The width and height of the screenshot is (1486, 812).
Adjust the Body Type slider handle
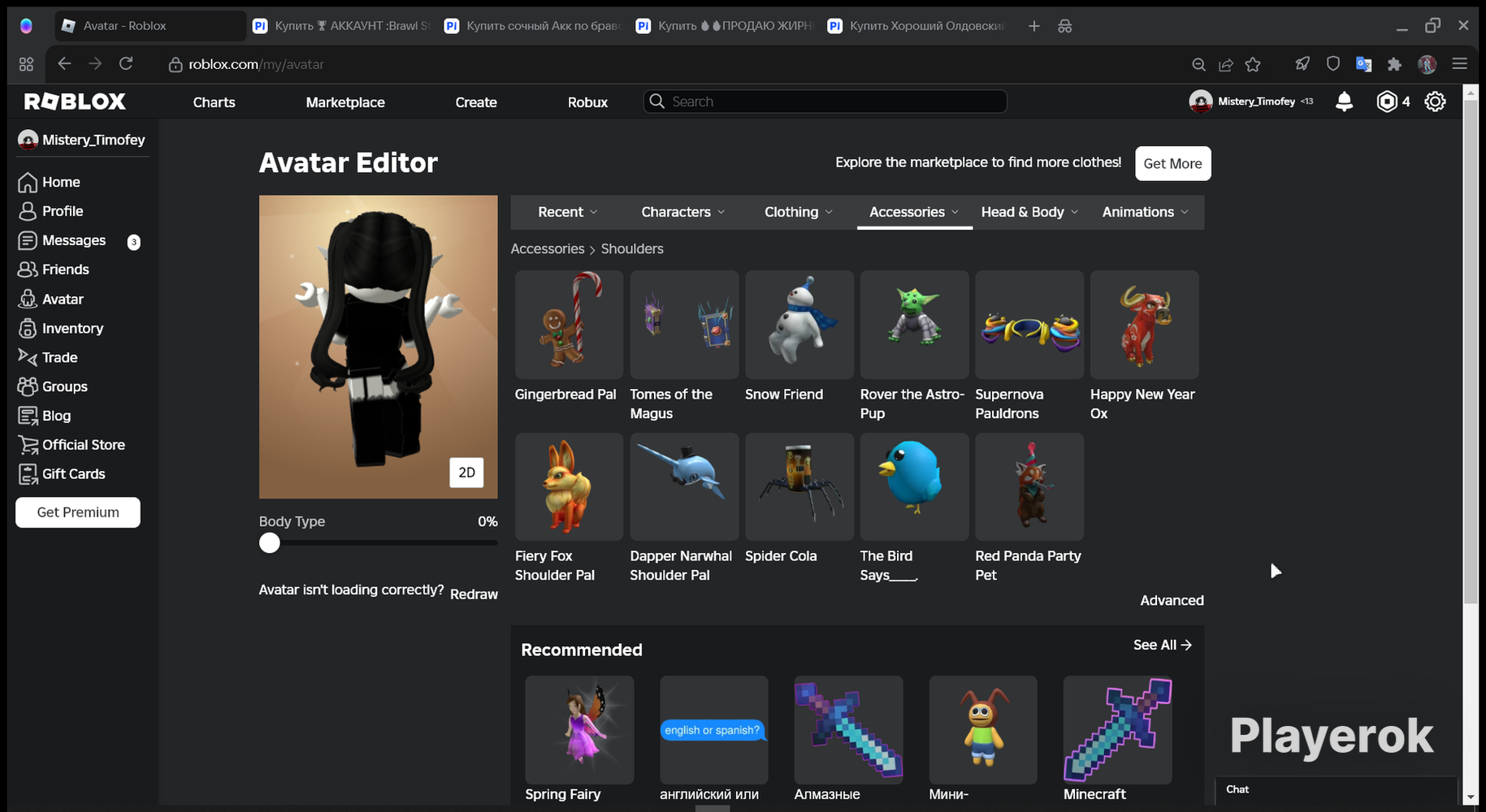point(270,543)
